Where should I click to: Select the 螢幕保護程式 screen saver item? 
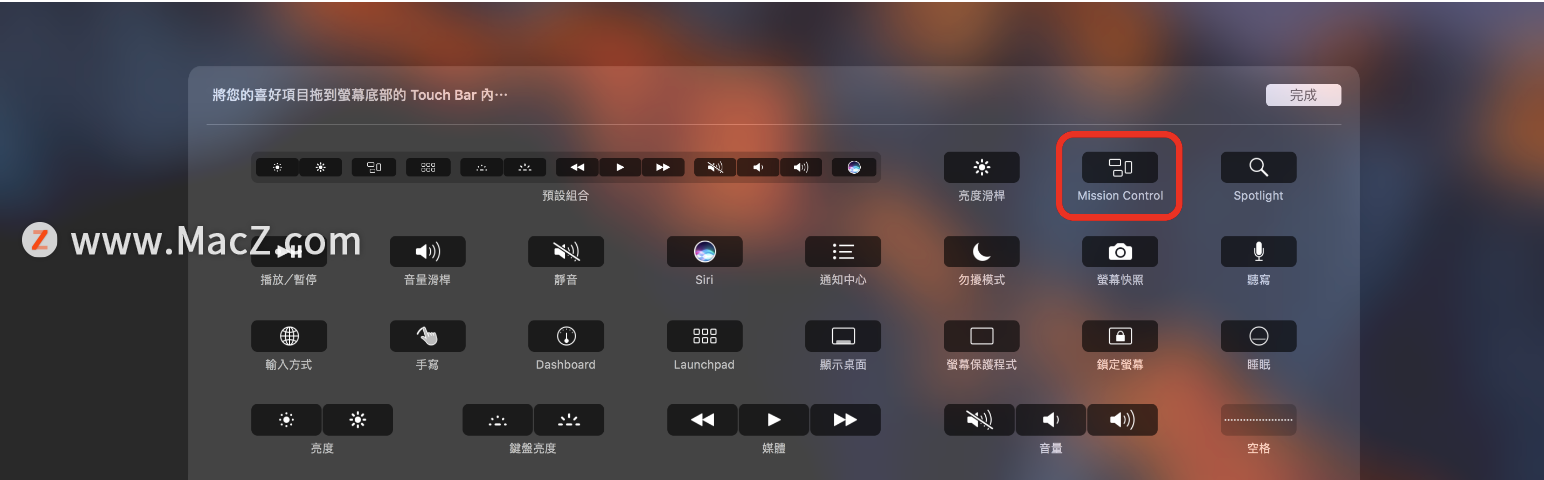[982, 335]
